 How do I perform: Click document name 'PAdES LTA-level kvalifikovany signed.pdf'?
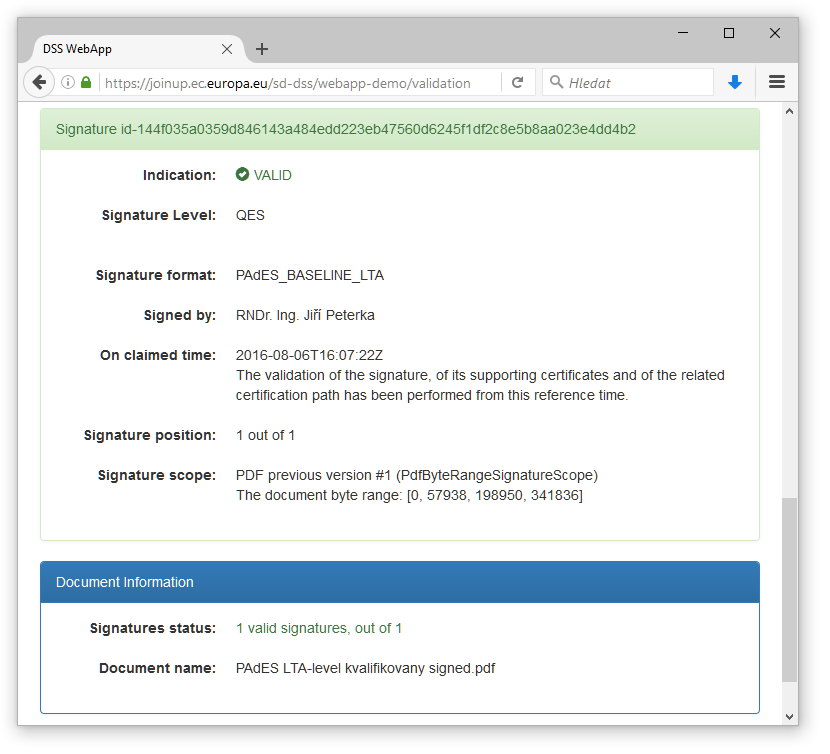[x=365, y=668]
